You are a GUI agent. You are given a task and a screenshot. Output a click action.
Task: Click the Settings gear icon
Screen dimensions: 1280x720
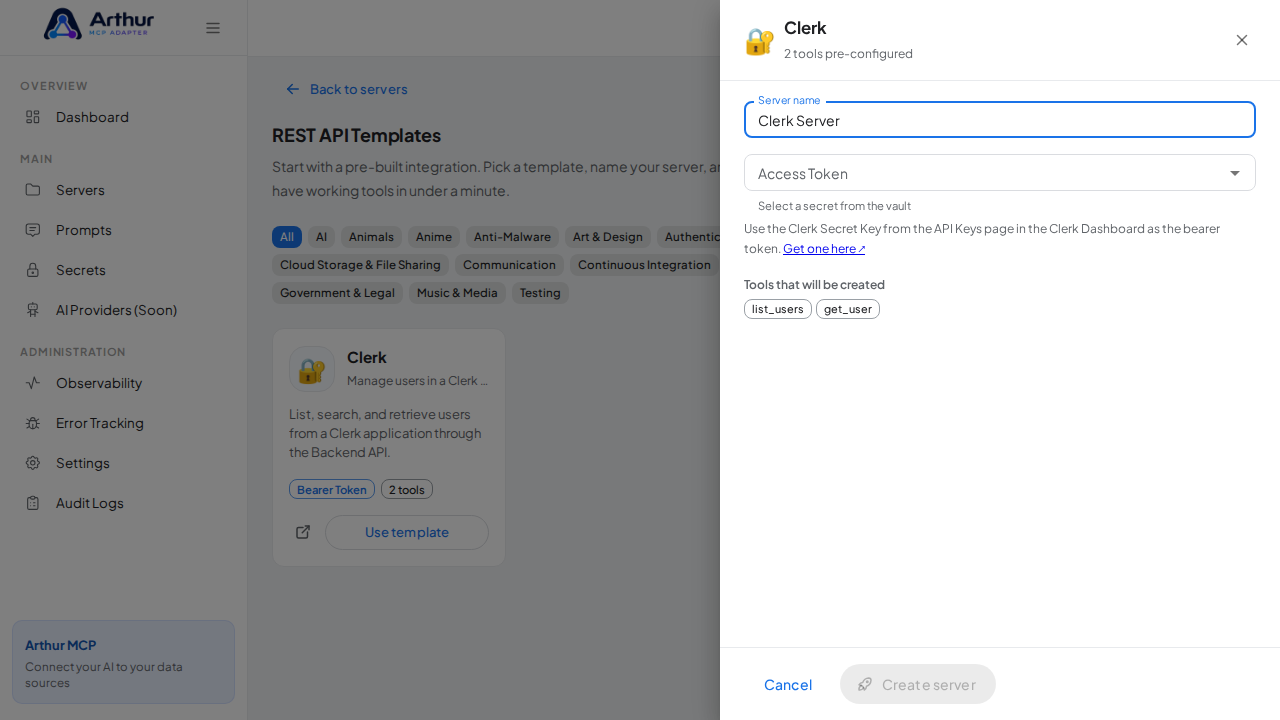pos(33,463)
